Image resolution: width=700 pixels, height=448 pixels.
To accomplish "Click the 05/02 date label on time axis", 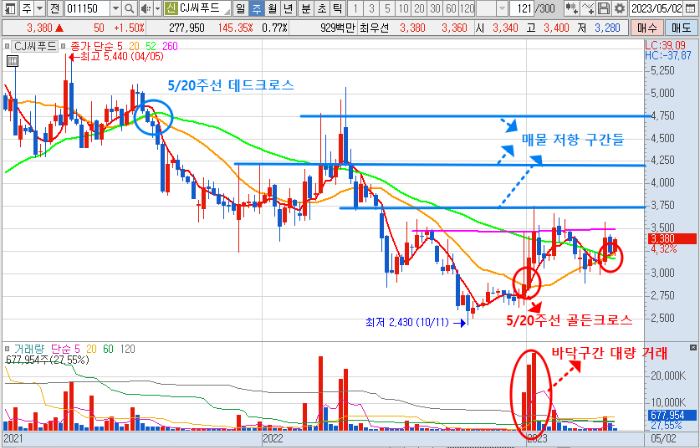I will pos(663,438).
